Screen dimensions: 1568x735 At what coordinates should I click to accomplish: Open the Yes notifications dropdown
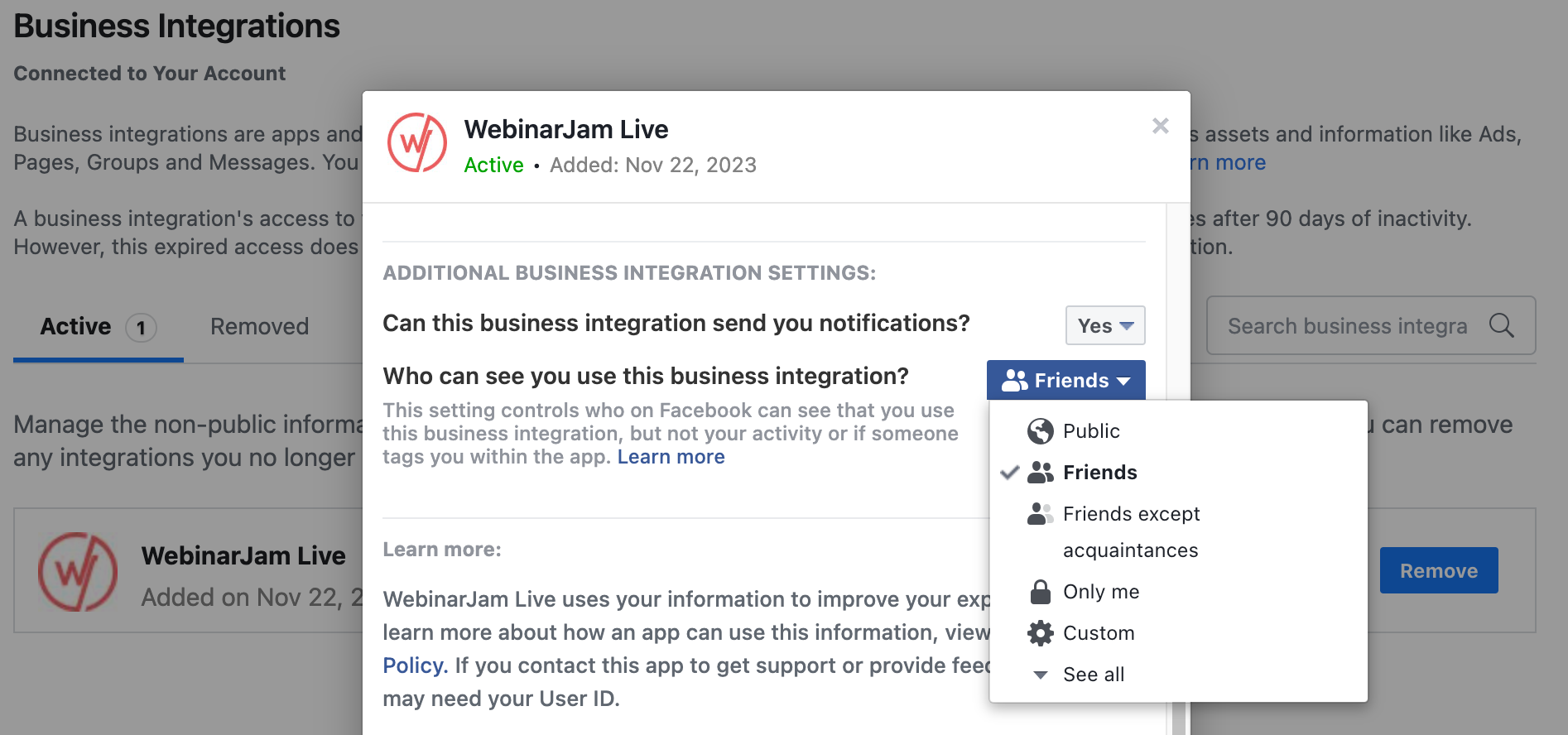1104,325
